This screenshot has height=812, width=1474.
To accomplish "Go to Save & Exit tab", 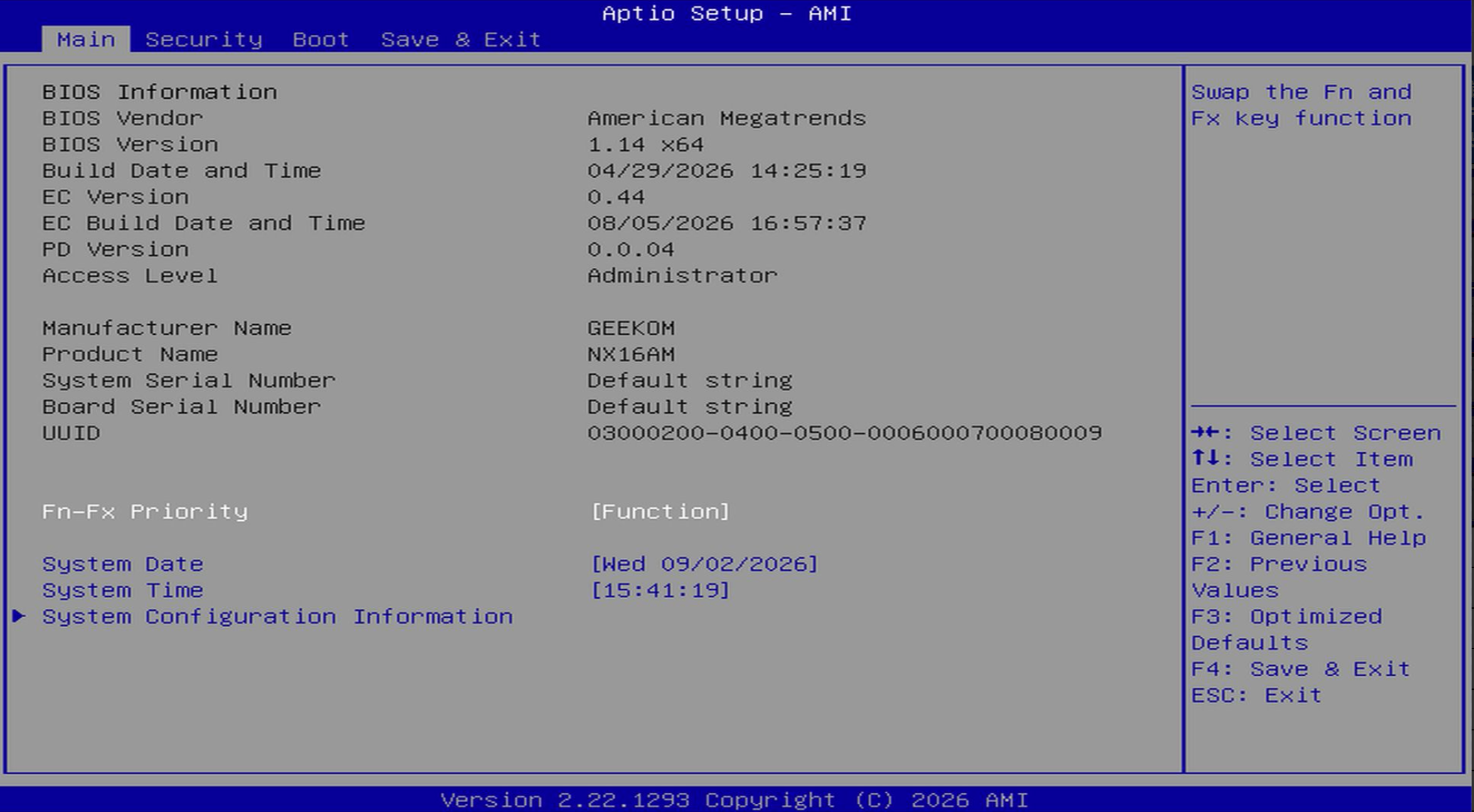I will point(461,39).
